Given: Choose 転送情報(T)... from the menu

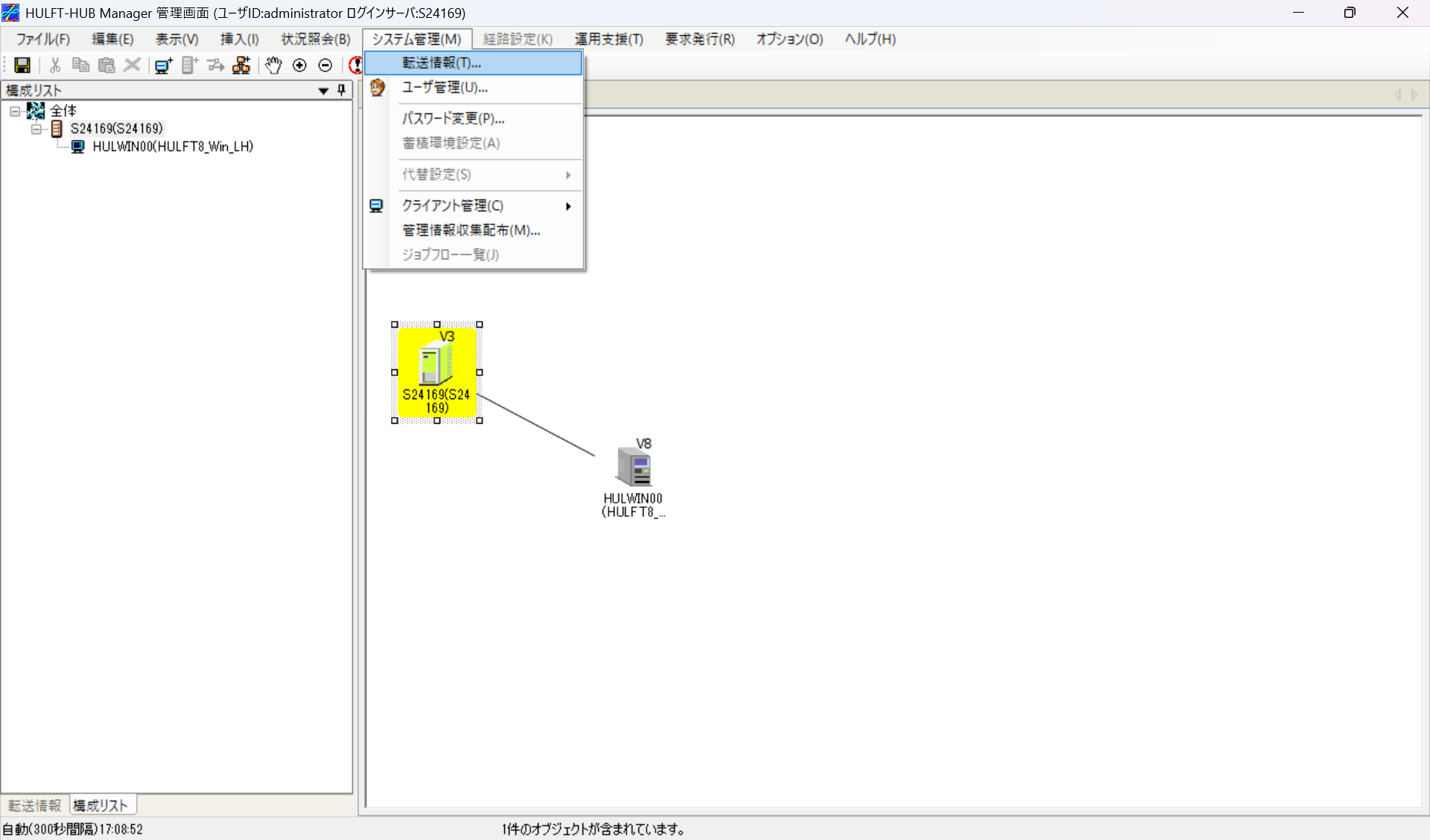Looking at the screenshot, I should point(442,63).
